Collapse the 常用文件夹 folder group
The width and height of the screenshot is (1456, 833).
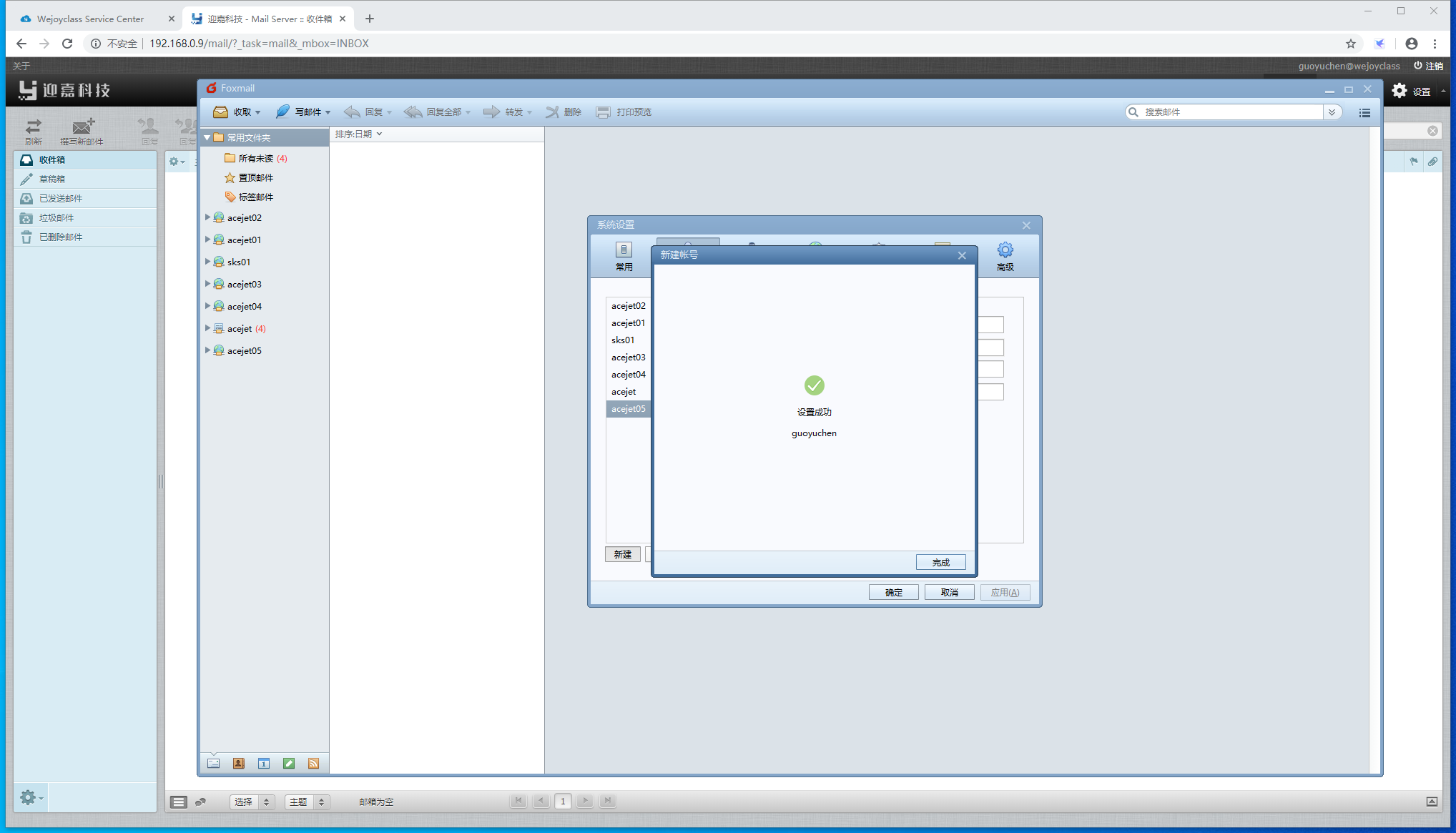tap(207, 137)
